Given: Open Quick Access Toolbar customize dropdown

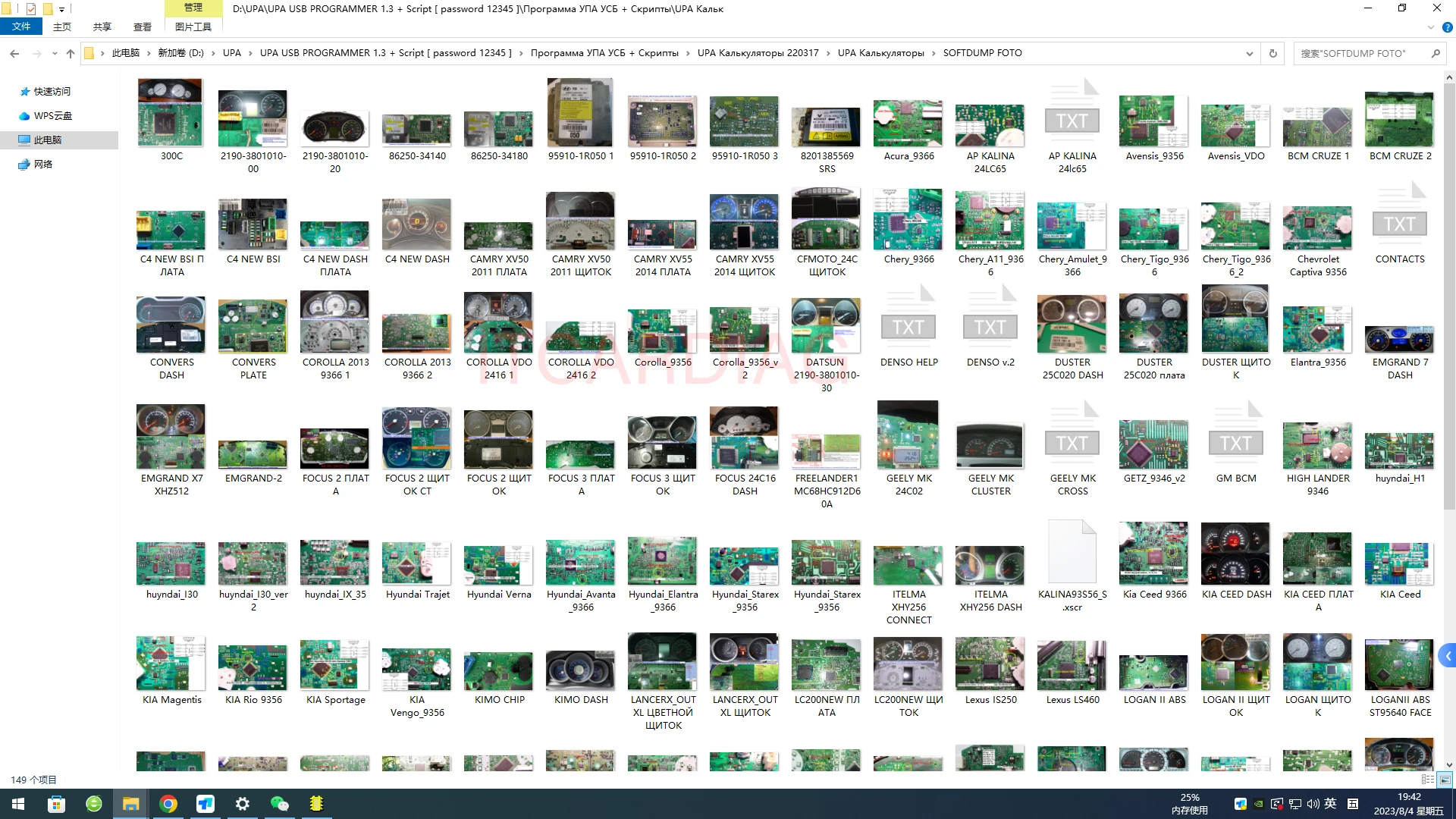Looking at the screenshot, I should click(61, 9).
